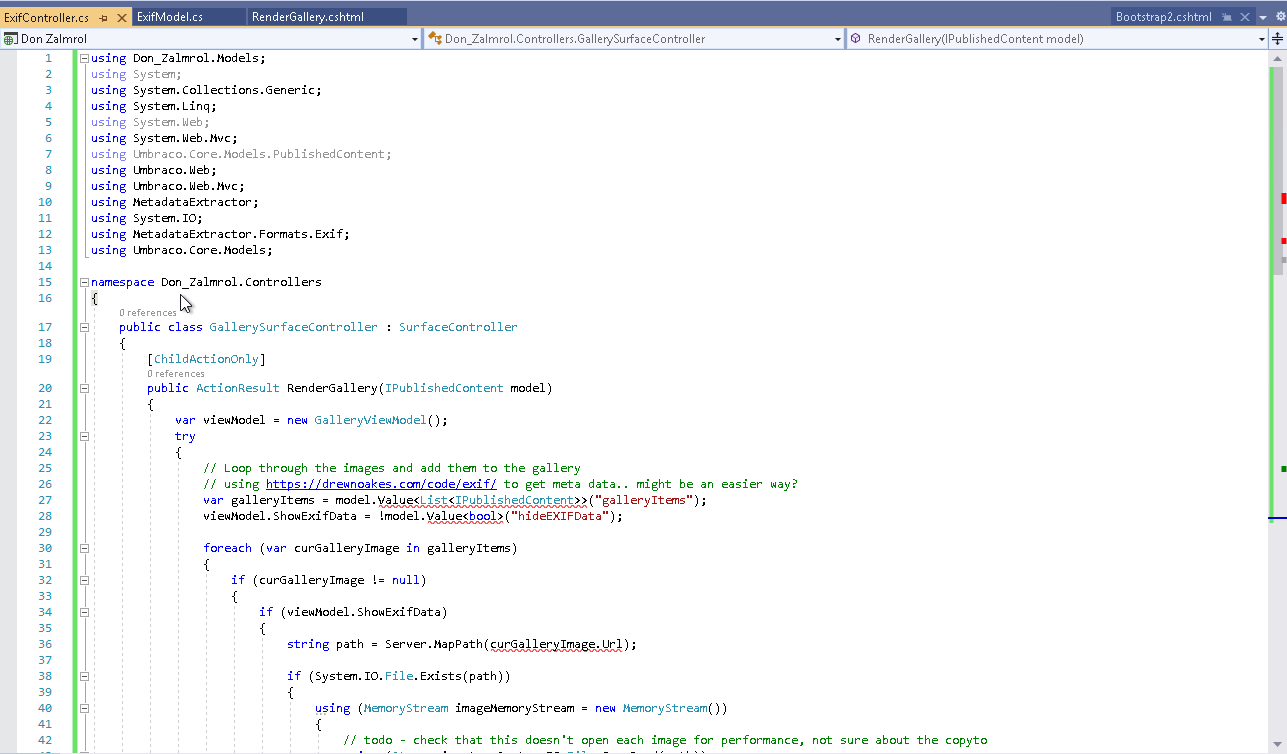Collapse the curGalleryImage null check at line 32
Image resolution: width=1287 pixels, height=754 pixels.
84,580
